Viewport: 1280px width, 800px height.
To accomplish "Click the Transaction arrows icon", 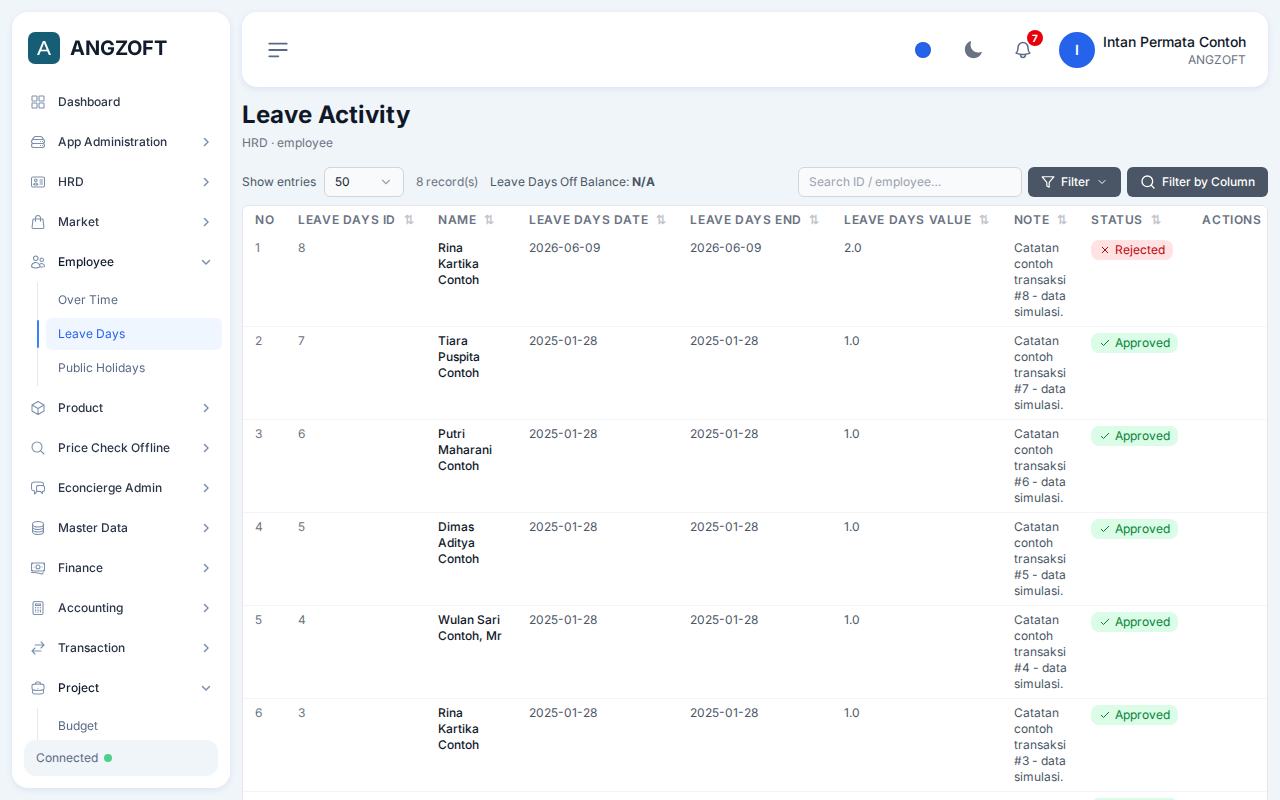I will tap(38, 648).
